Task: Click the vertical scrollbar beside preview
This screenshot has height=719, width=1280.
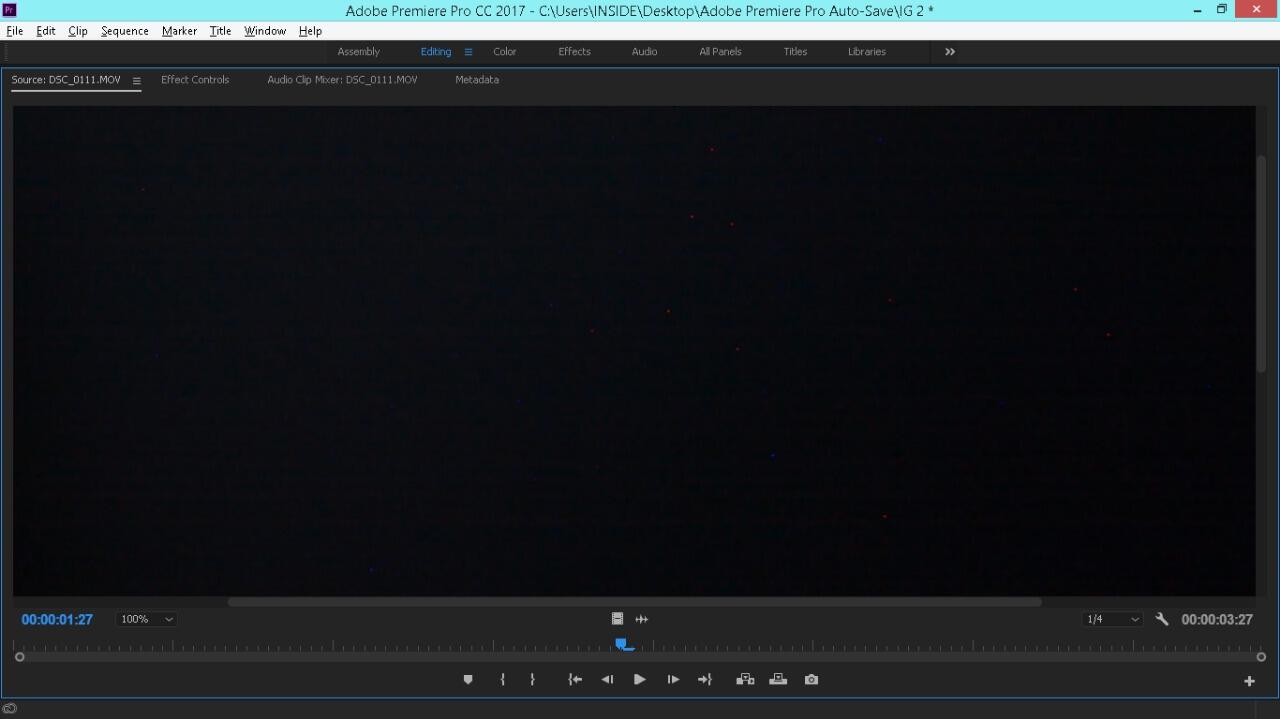Action: [1261, 265]
